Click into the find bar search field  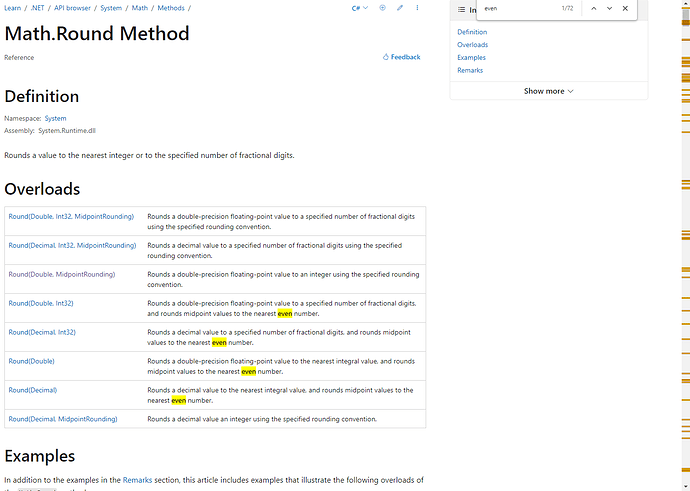click(x=519, y=8)
